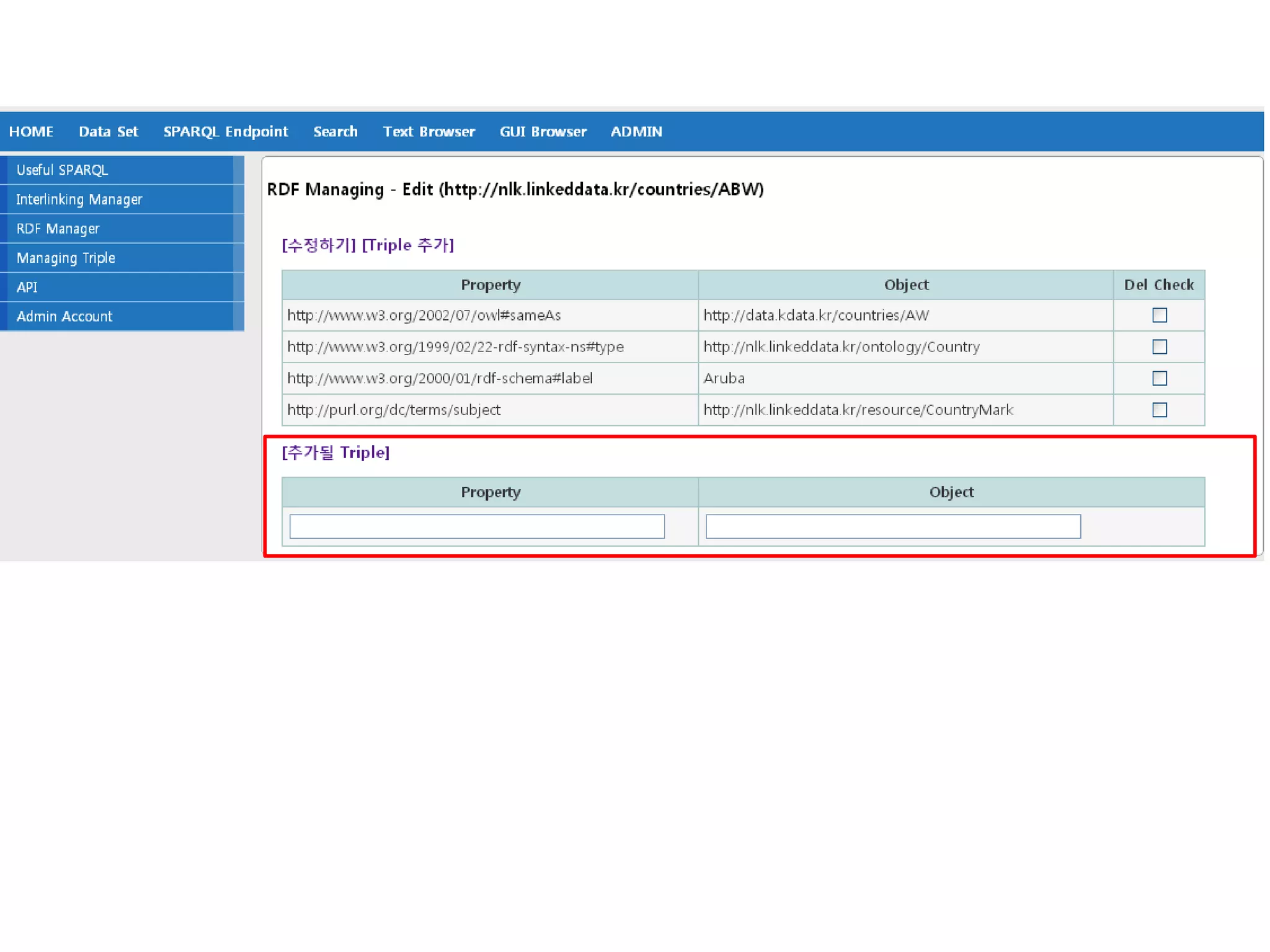
Task: Open the Data Set menu
Action: (x=109, y=131)
